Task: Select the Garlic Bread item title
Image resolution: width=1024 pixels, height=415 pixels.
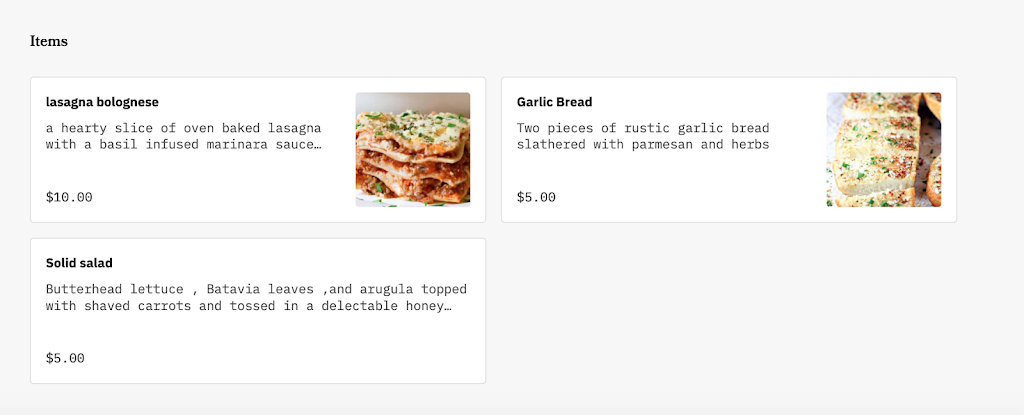Action: [554, 102]
